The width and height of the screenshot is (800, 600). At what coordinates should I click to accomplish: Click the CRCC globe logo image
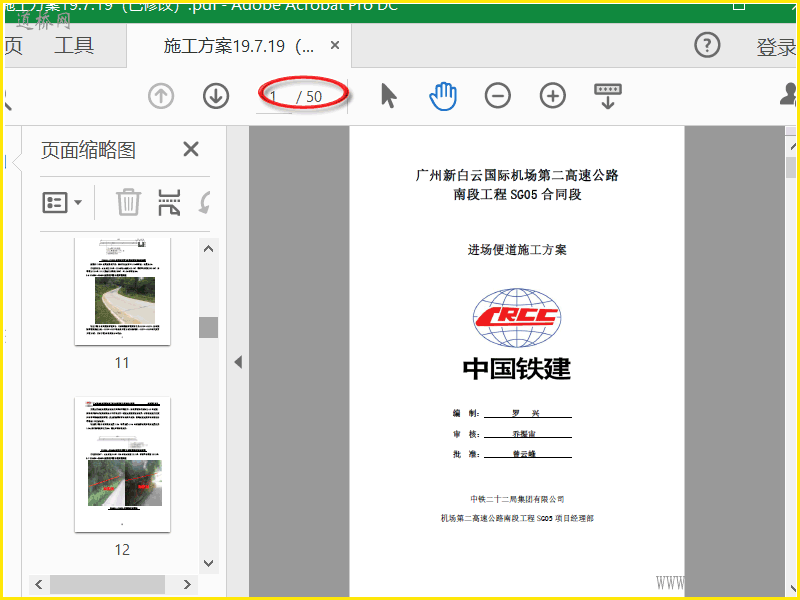517,317
